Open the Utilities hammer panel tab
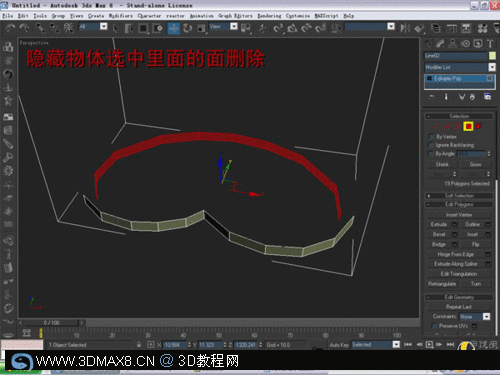This screenshot has height=375, width=500. [490, 43]
